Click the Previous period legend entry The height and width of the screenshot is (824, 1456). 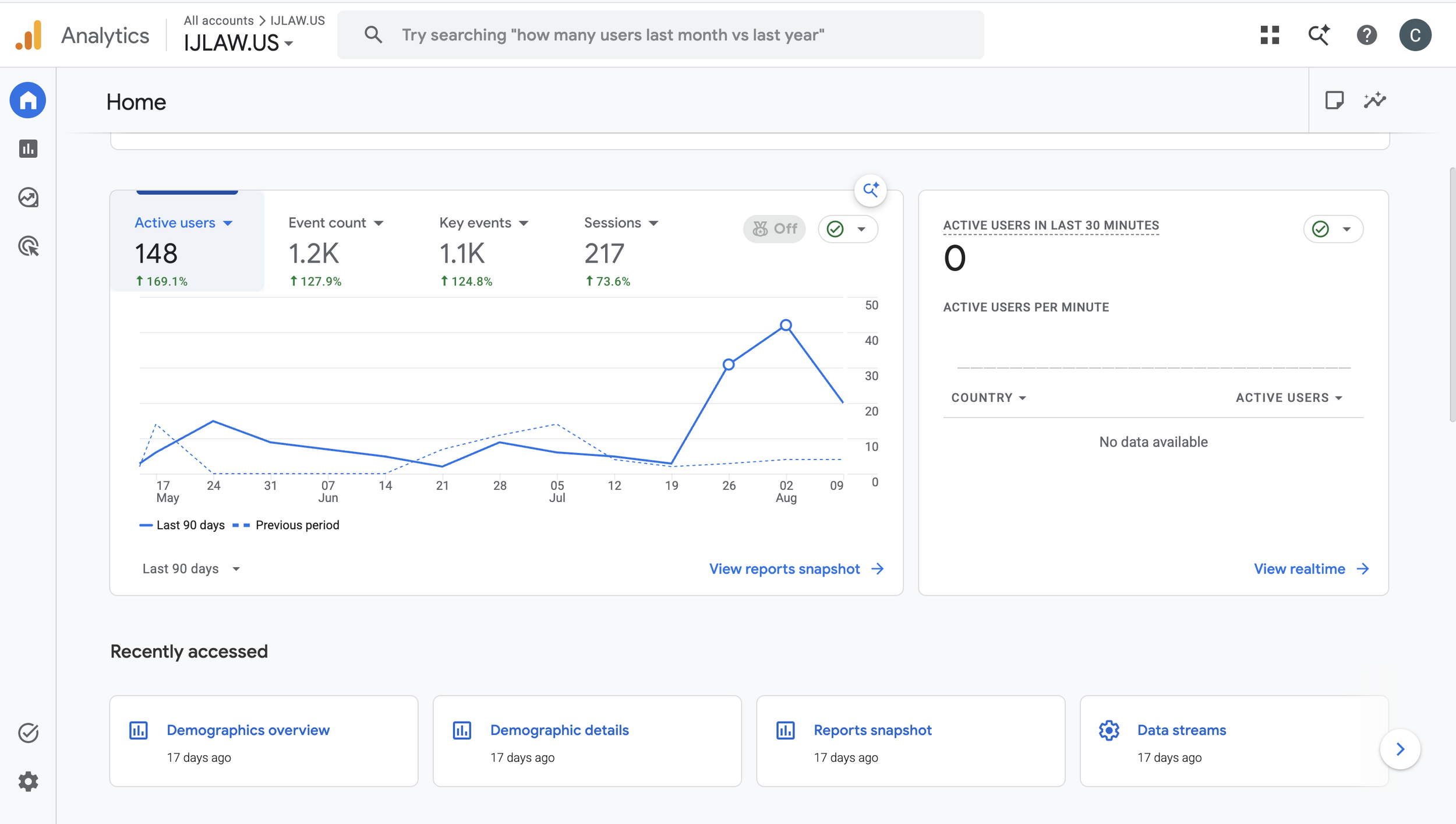pos(286,525)
